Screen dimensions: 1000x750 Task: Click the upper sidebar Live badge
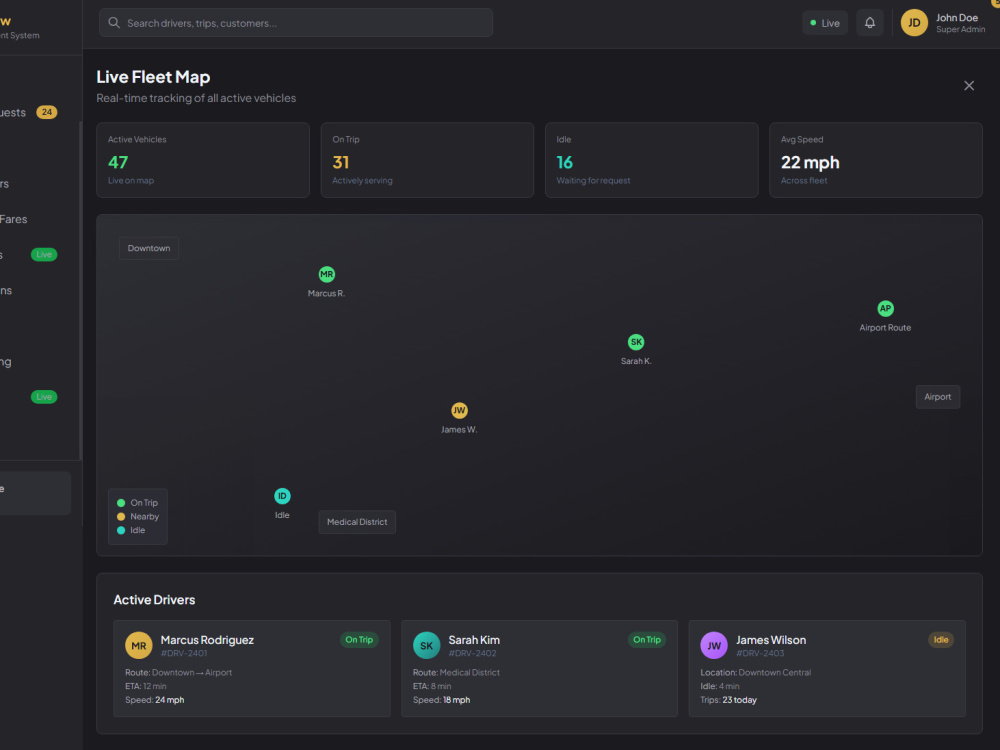44,254
